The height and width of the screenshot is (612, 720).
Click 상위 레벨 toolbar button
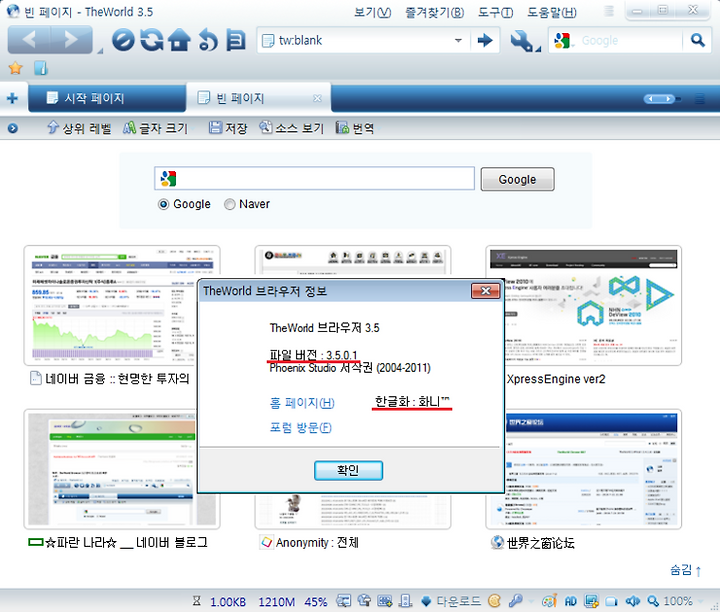click(x=79, y=128)
